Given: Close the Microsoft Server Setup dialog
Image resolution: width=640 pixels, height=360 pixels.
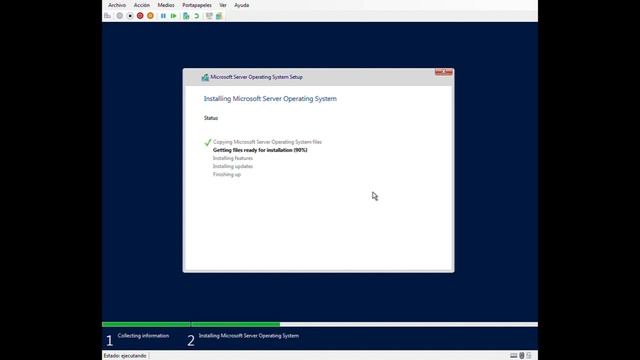Looking at the screenshot, I should [x=443, y=72].
